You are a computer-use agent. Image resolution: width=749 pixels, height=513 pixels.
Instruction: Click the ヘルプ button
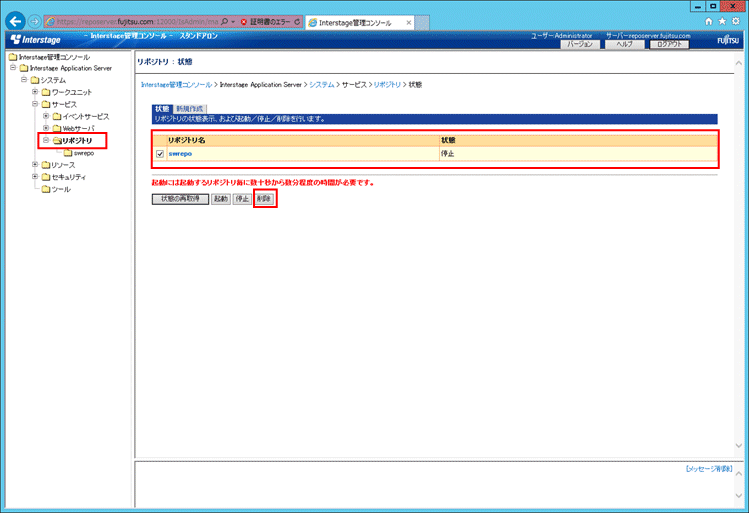click(624, 44)
